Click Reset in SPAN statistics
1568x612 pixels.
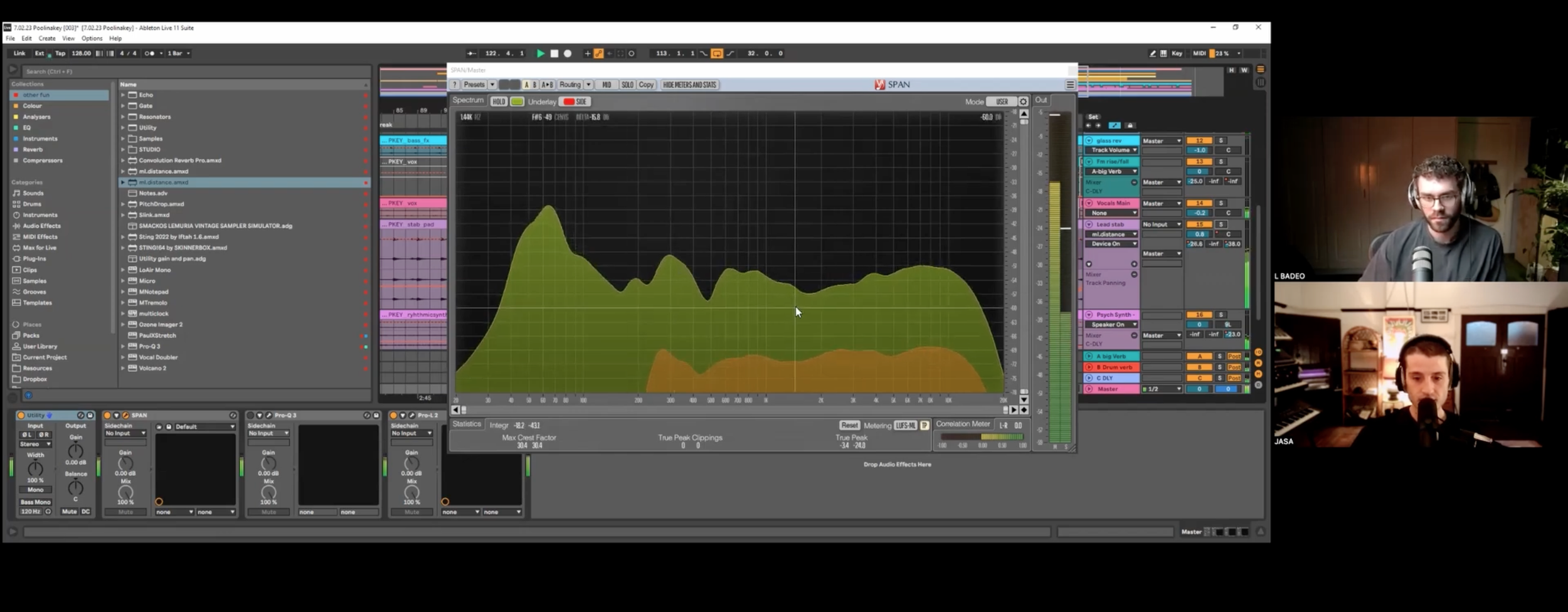pos(849,425)
